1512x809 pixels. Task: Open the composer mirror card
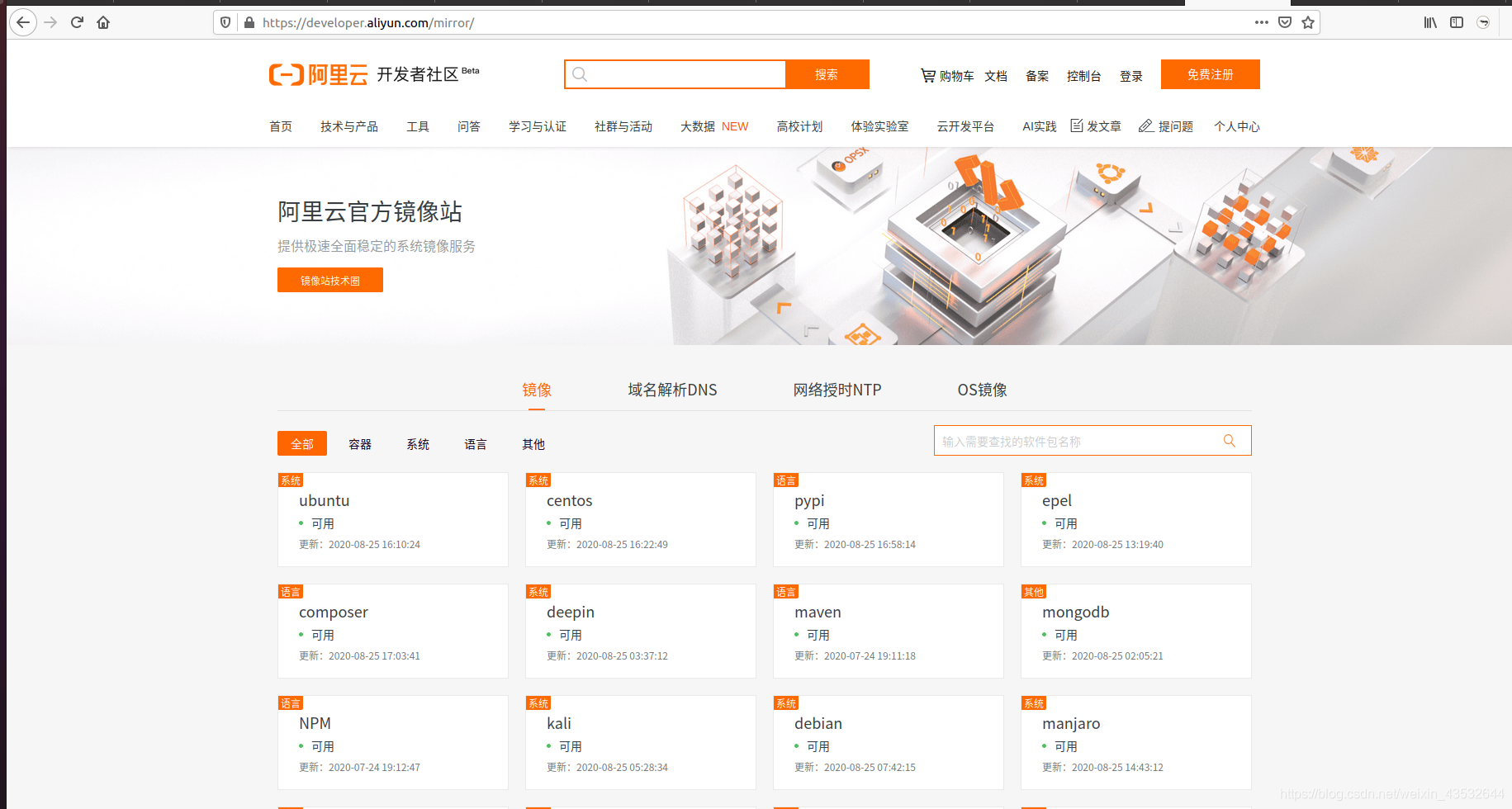(393, 631)
